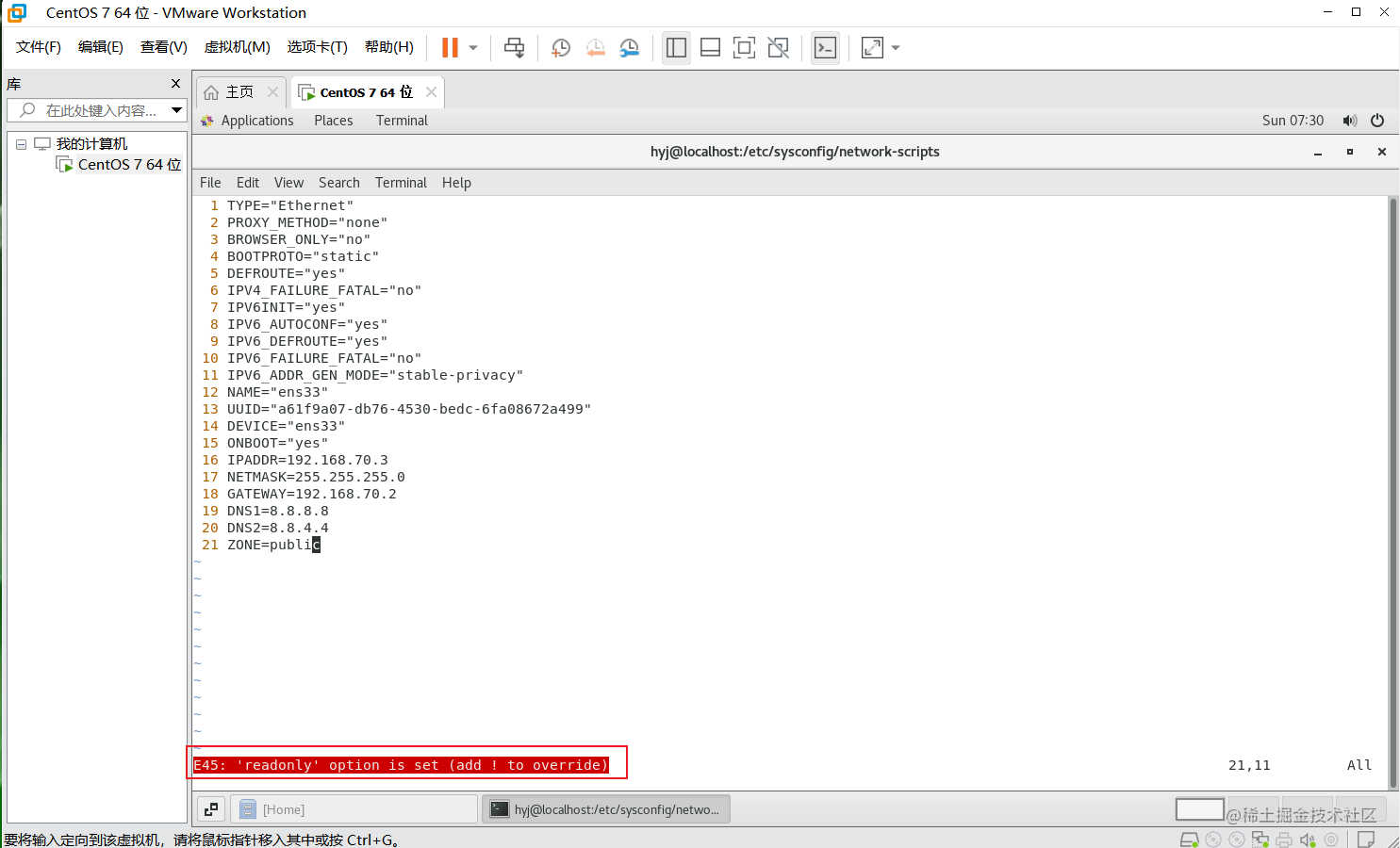Select the [Home] window in taskbar
The width and height of the screenshot is (1400, 848).
pos(355,809)
